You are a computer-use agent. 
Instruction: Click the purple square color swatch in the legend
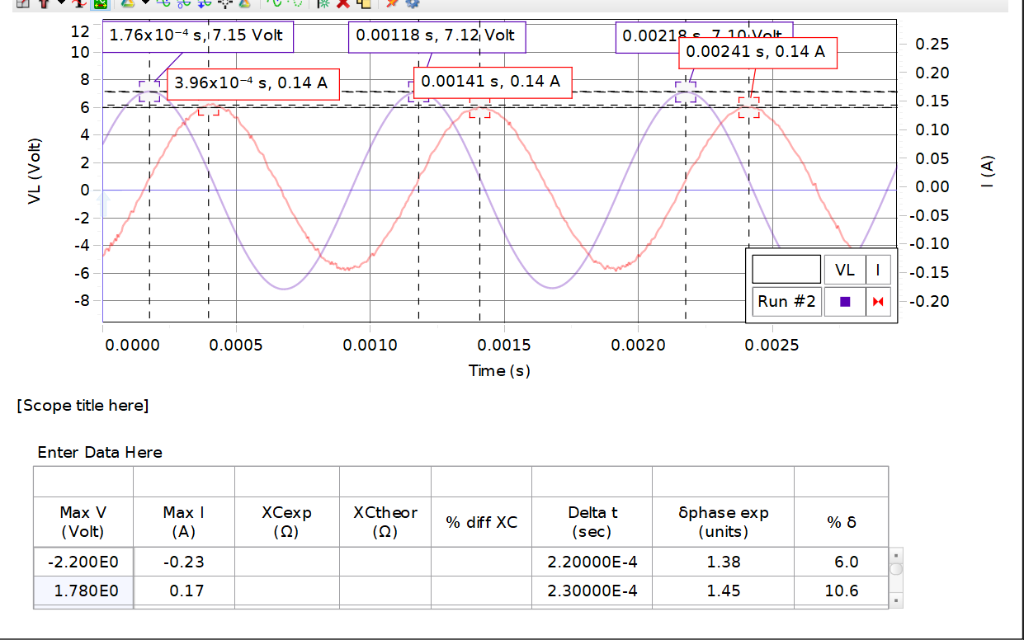pos(844,301)
